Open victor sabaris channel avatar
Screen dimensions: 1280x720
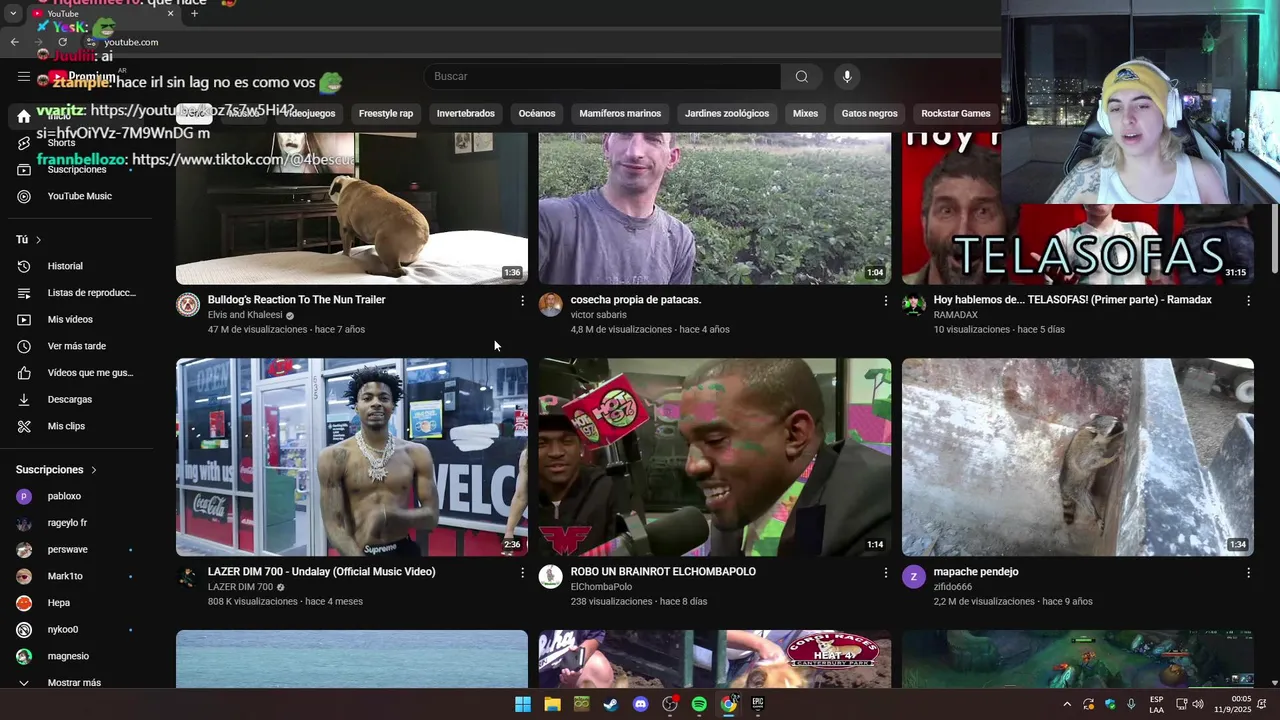[551, 305]
